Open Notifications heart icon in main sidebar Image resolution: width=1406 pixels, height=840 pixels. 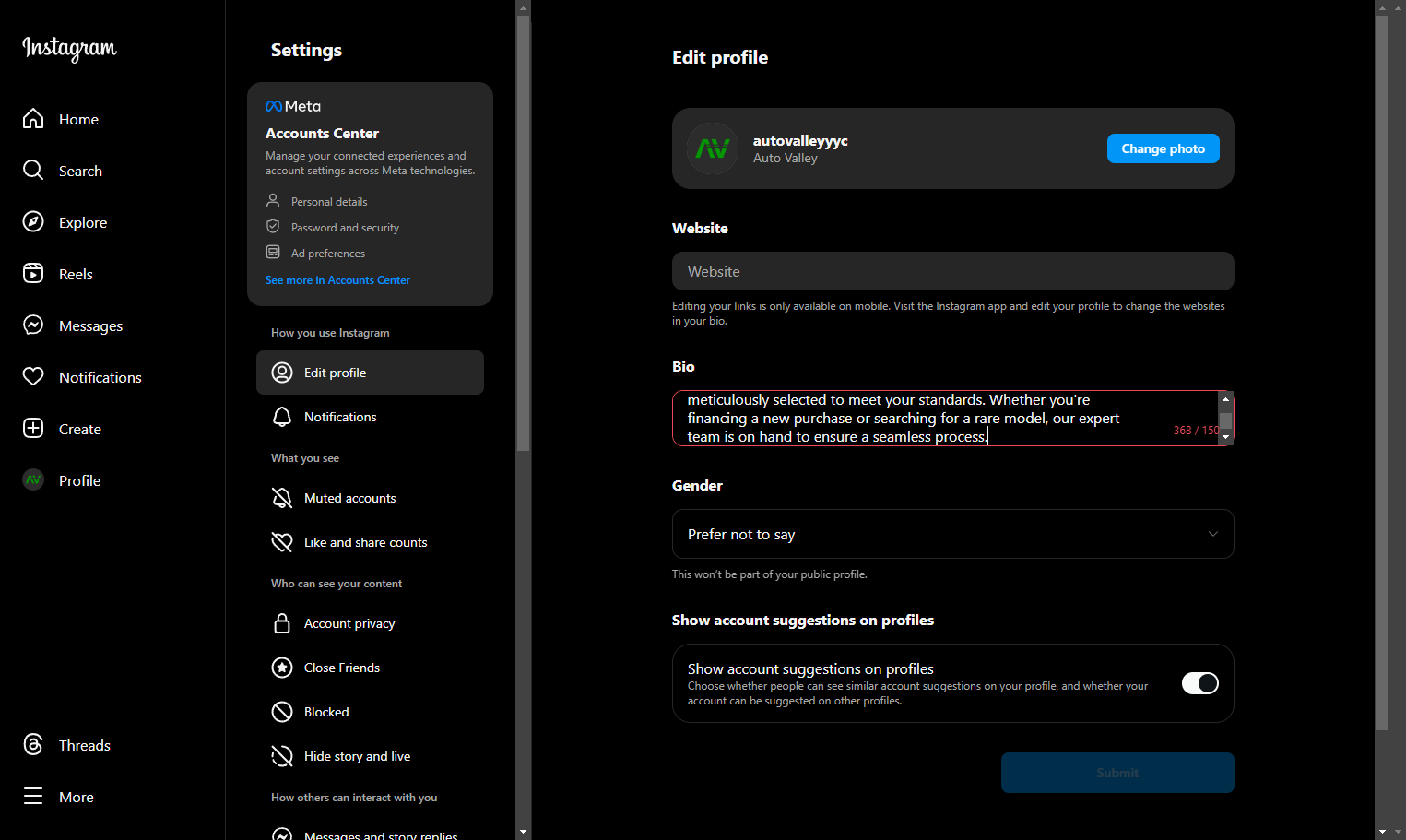(33, 377)
